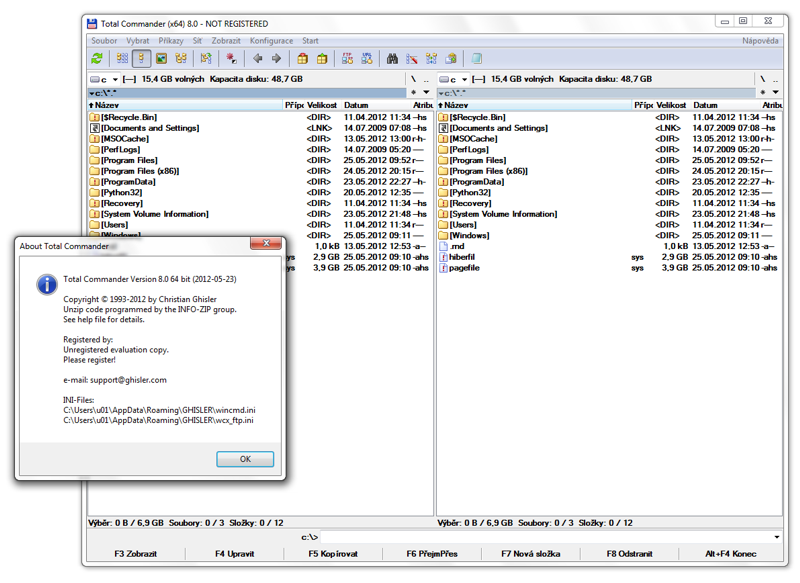Click the red star toolbar icon
The width and height of the screenshot is (800, 583).
pyautogui.click(x=231, y=59)
